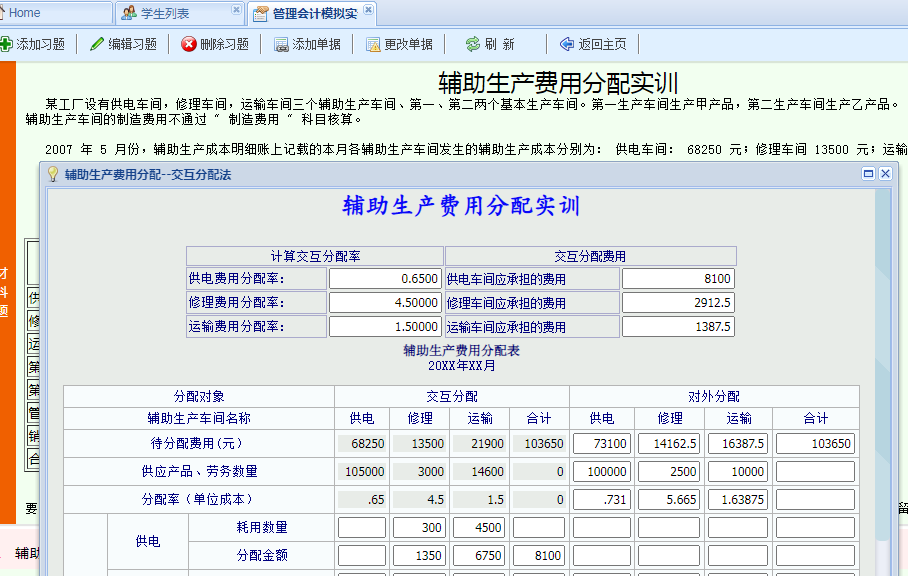This screenshot has width=908, height=576.
Task: Click the 辅助生产费用分配表 title
Action: tap(462, 350)
